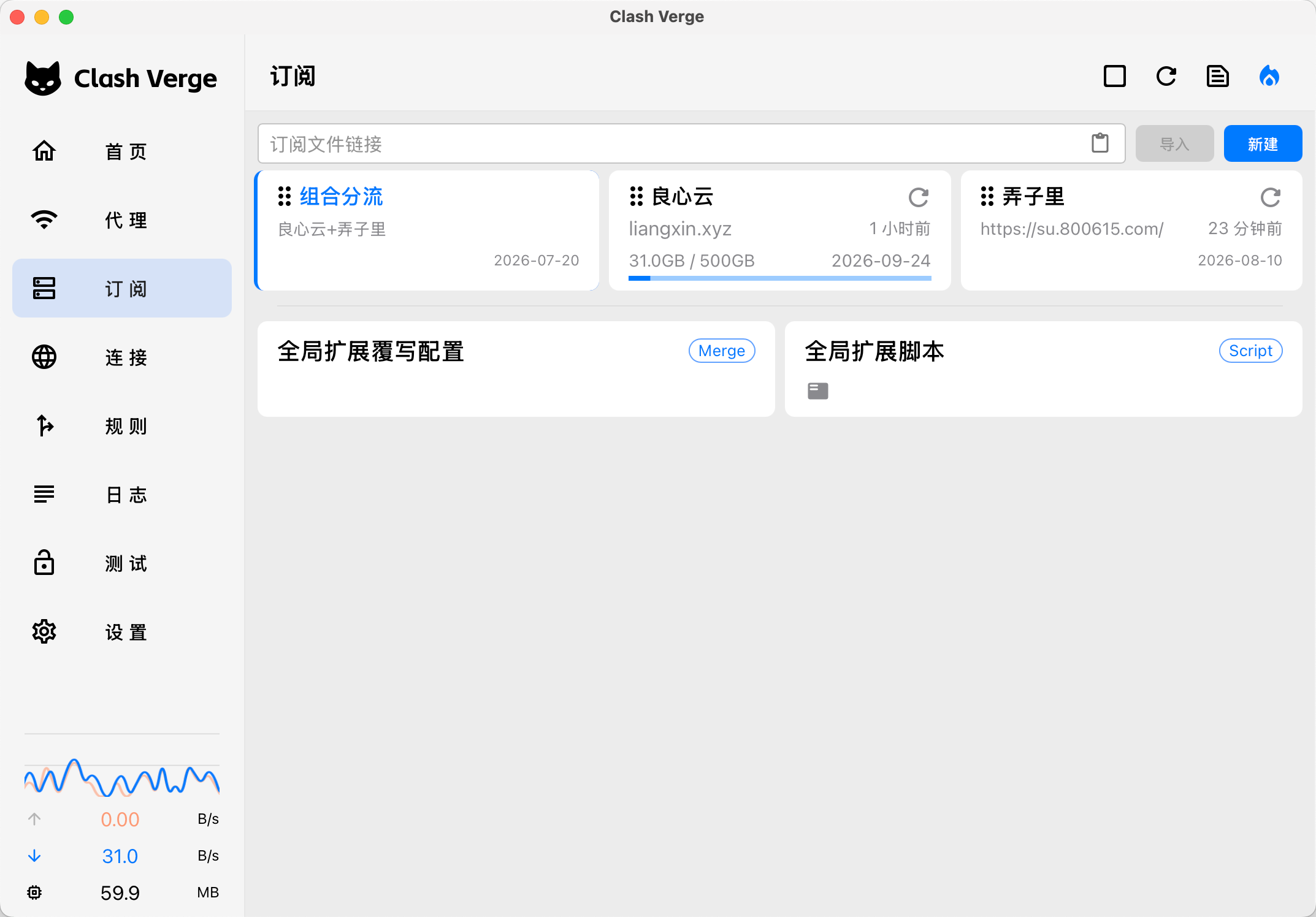Click the 59.9 memory usage value
This screenshot has height=917, width=1316.
click(120, 892)
